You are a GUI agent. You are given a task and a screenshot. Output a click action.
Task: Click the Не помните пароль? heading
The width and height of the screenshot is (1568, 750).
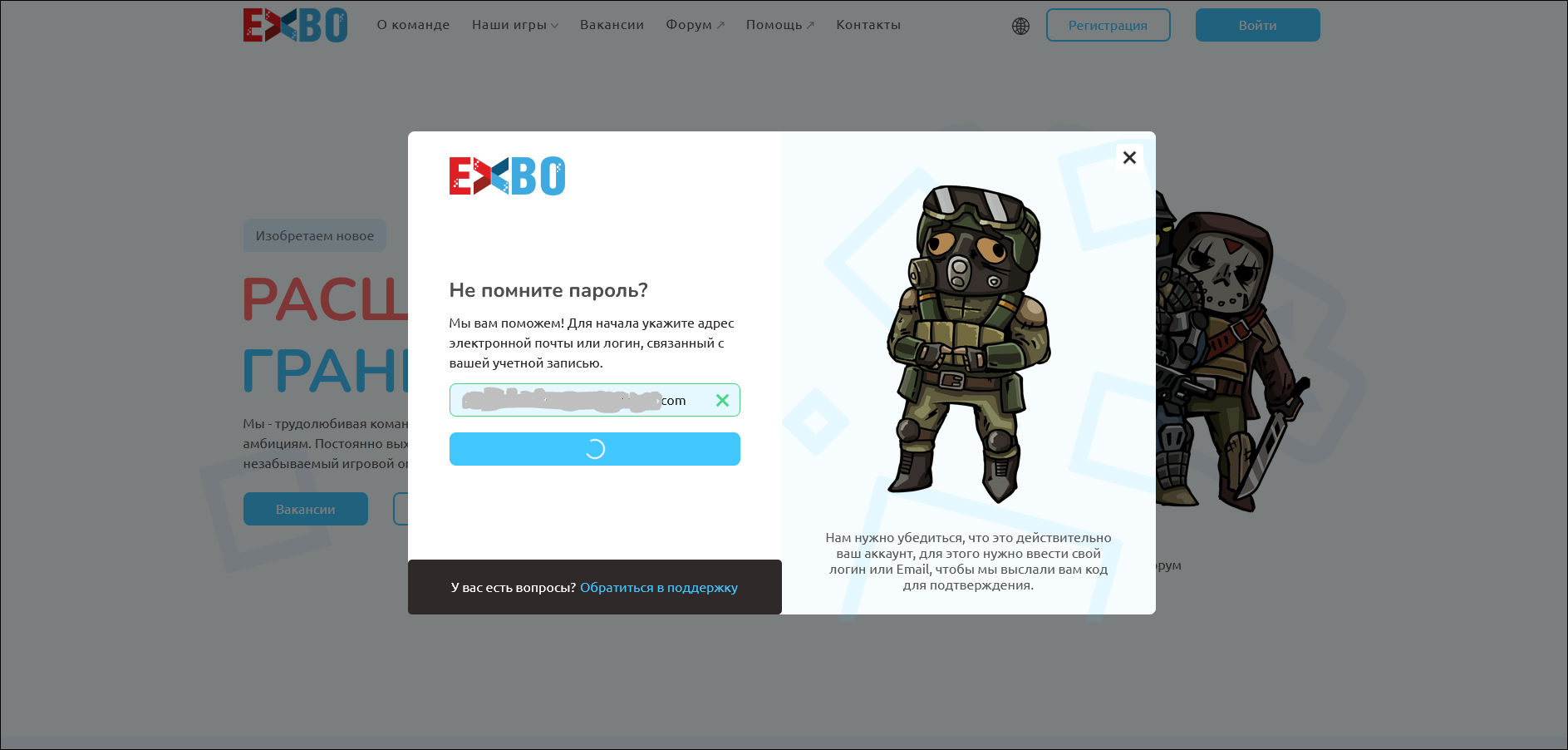548,290
